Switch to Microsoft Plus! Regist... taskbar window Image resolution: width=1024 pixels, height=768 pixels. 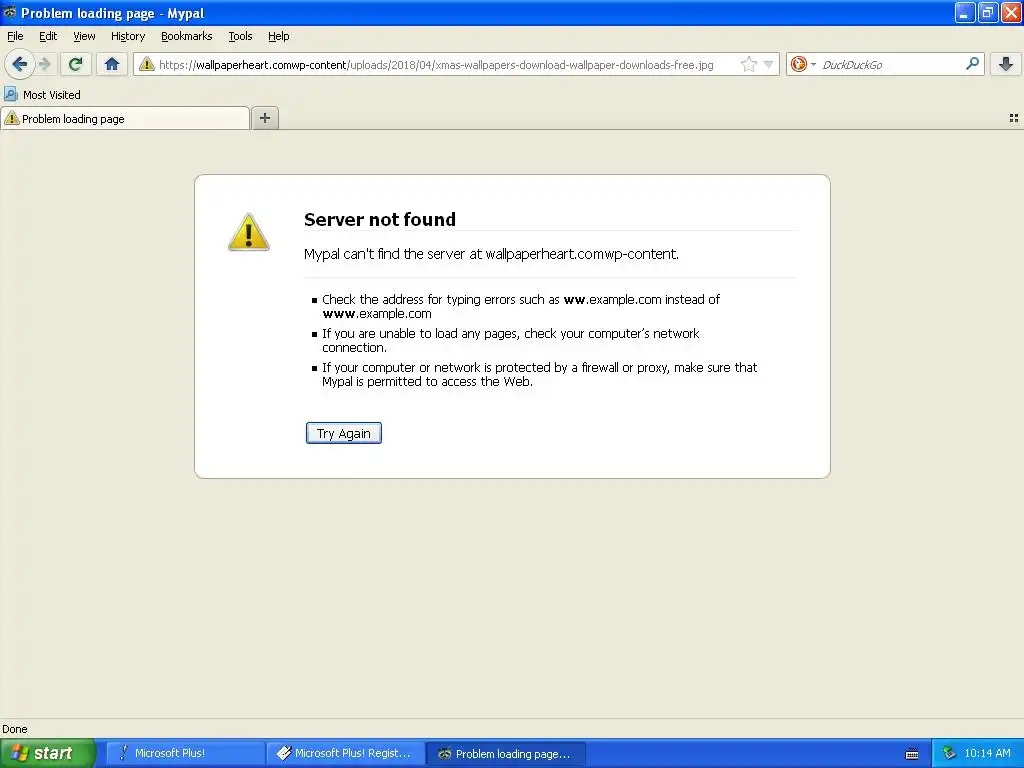(x=345, y=753)
